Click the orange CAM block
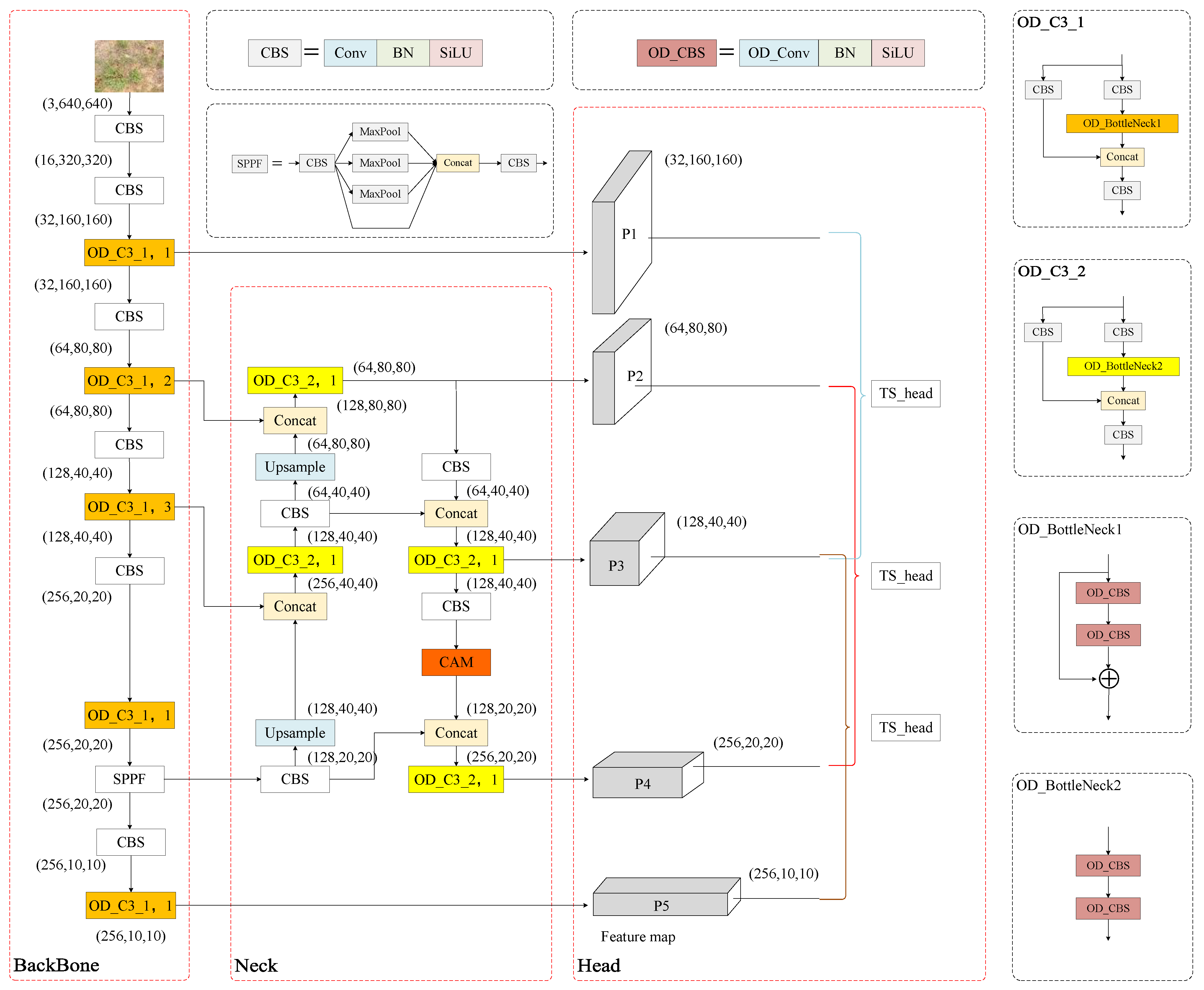Viewport: 1204px width, 990px height. (455, 662)
